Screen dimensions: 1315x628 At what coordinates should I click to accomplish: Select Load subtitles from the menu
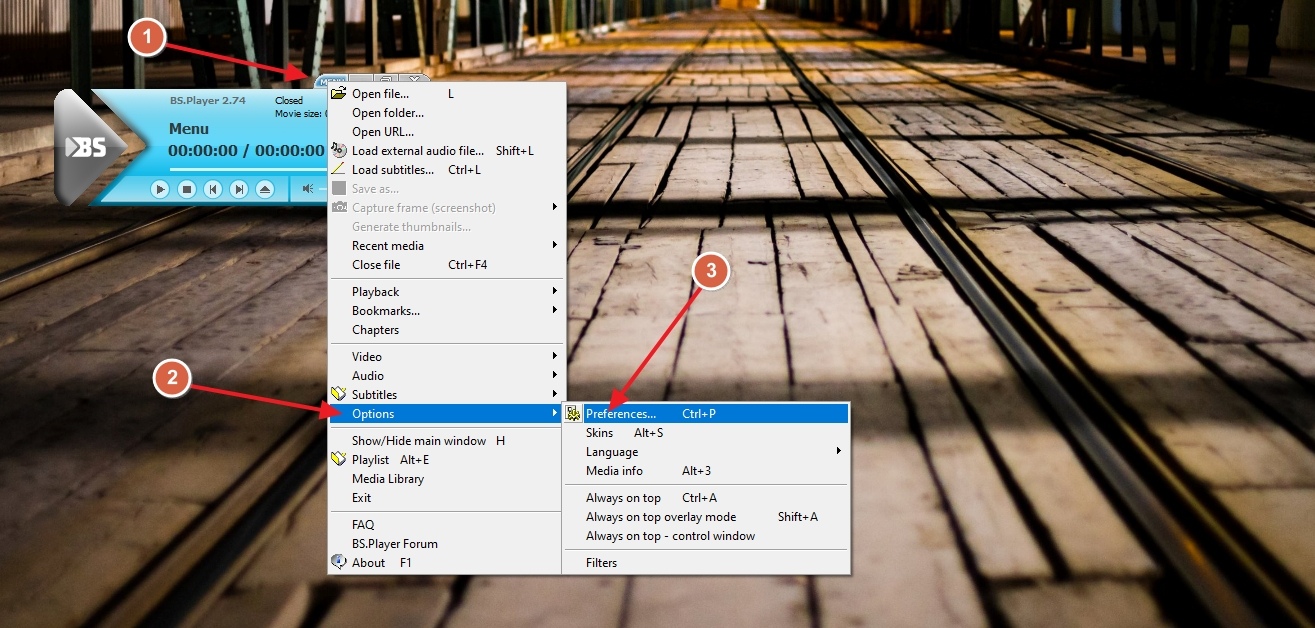point(392,170)
